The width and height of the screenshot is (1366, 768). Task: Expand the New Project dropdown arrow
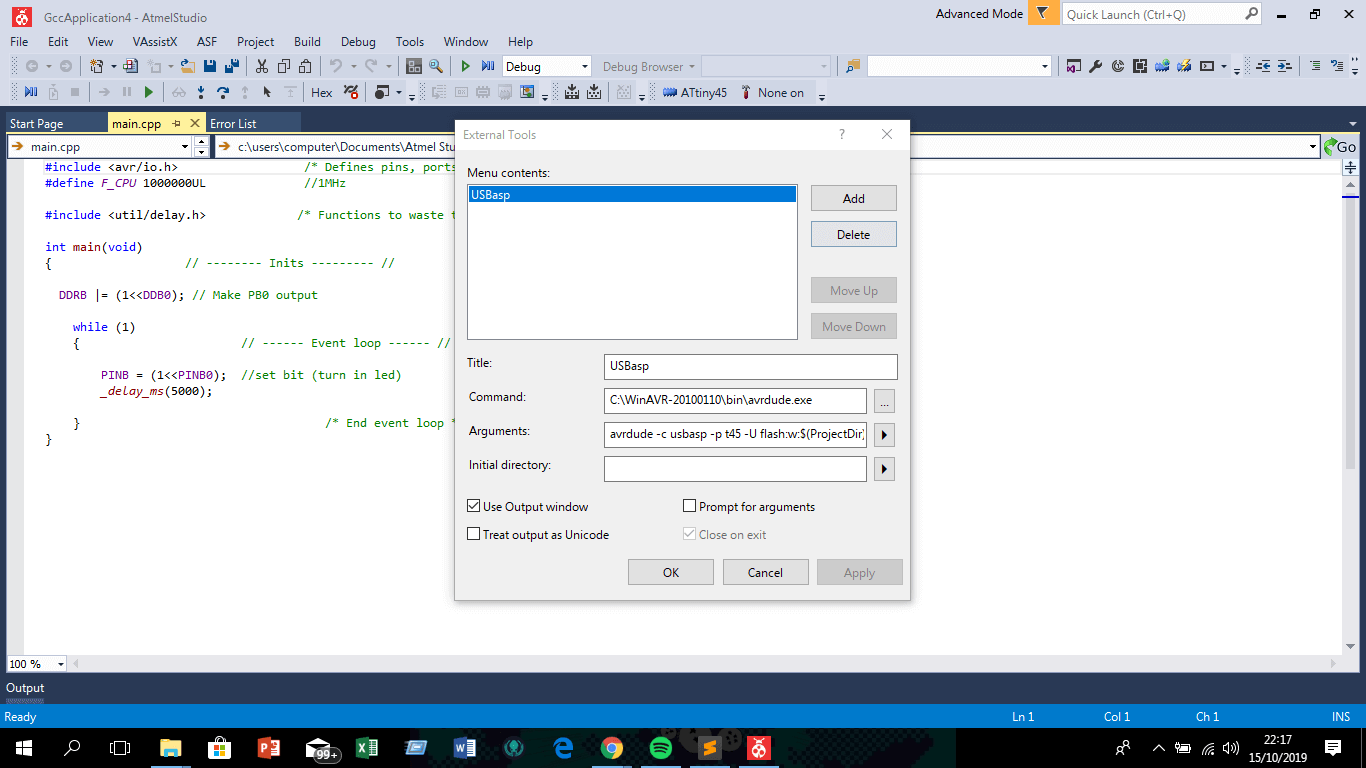[113, 67]
